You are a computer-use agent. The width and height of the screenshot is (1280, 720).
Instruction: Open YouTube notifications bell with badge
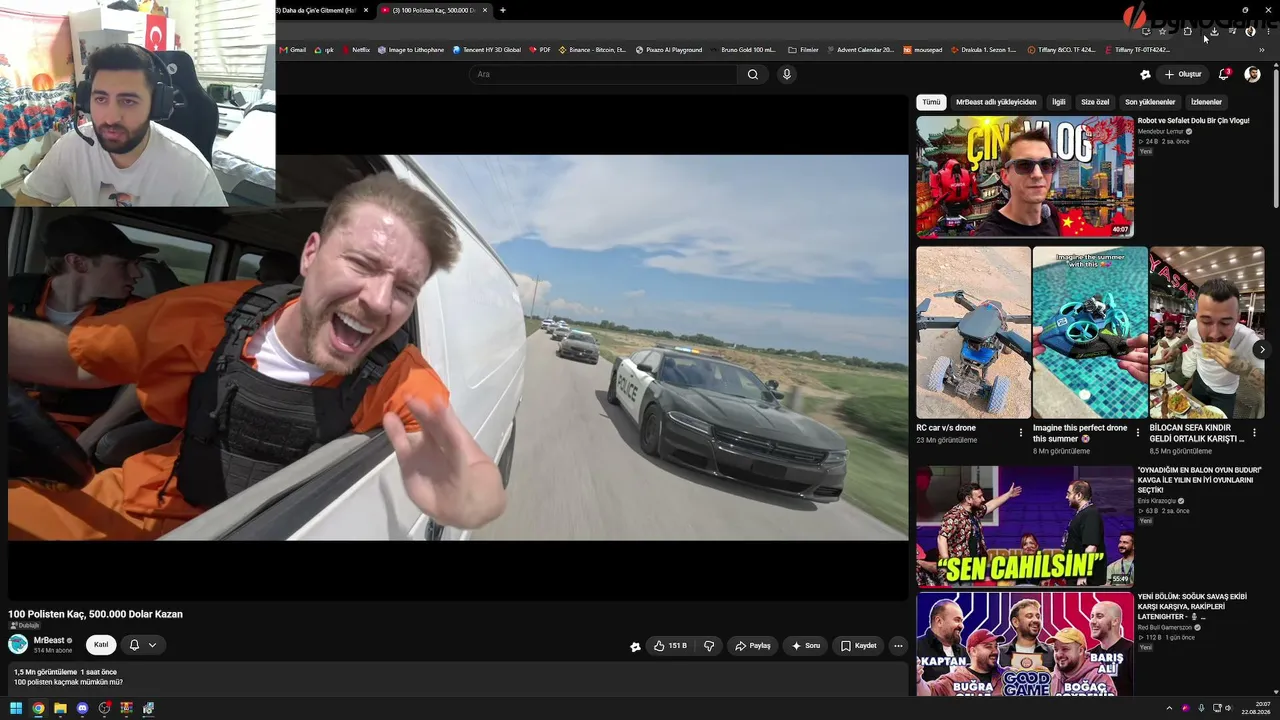(1225, 74)
